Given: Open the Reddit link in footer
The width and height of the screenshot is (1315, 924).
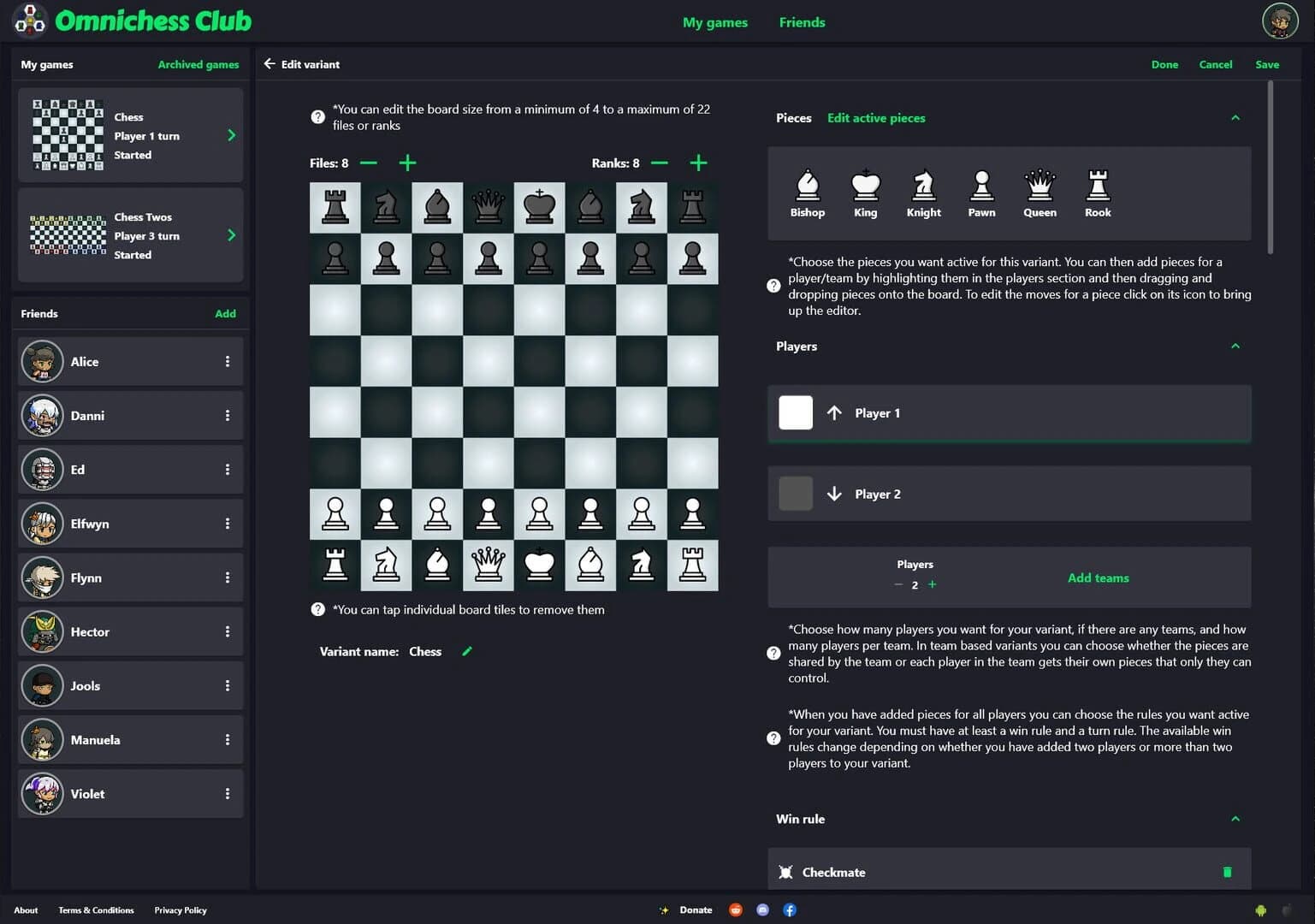Looking at the screenshot, I should (x=735, y=909).
